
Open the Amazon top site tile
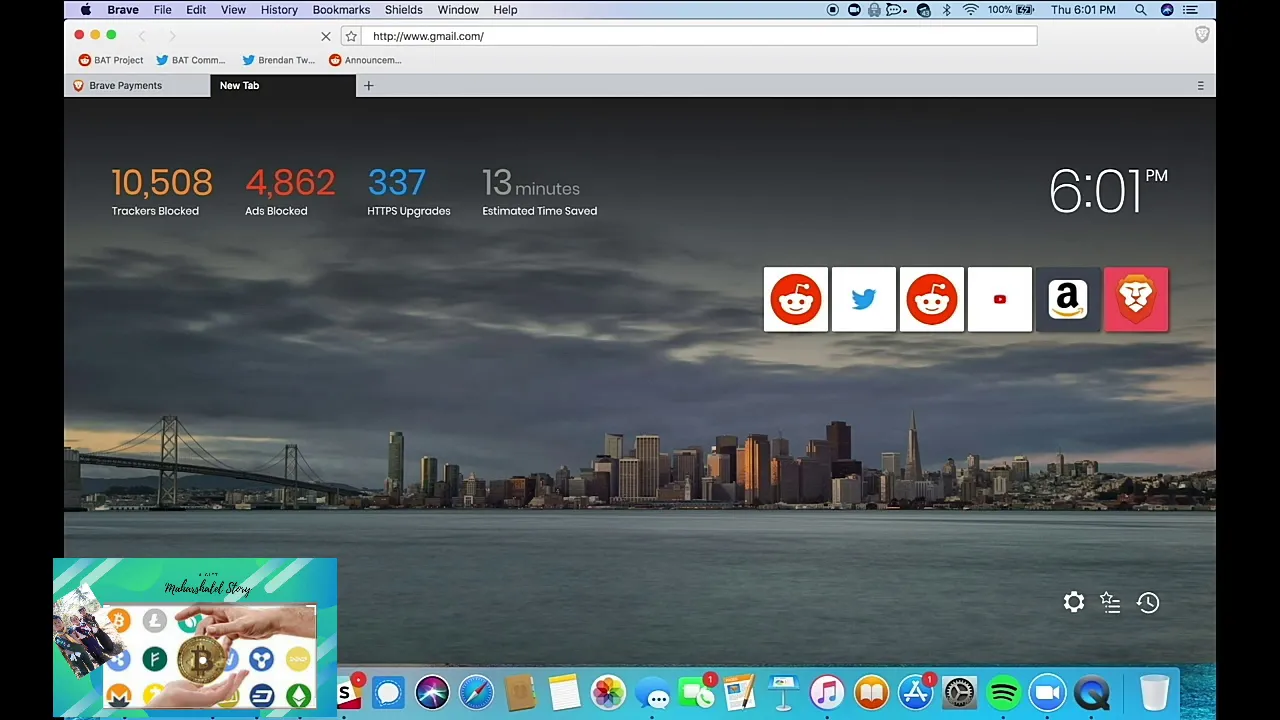point(1068,299)
